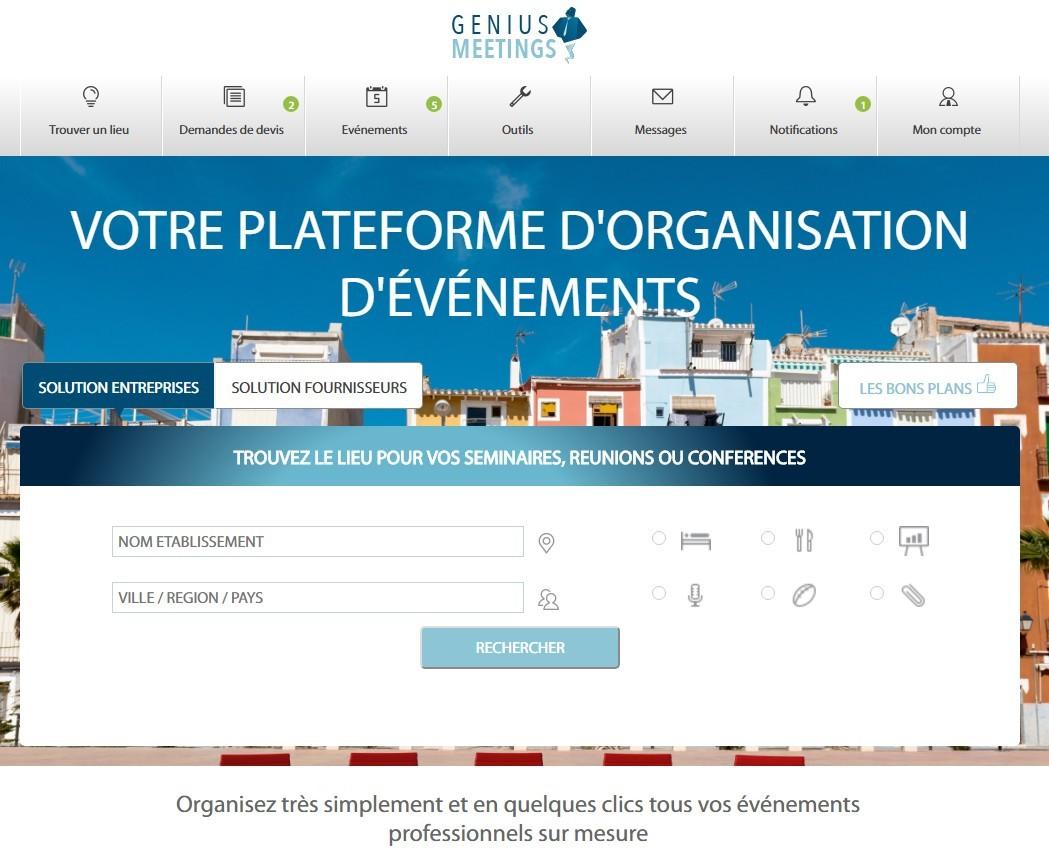Switch to Solution Fournisseurs tab
Screen dimensions: 1049x863
[x=318, y=387]
